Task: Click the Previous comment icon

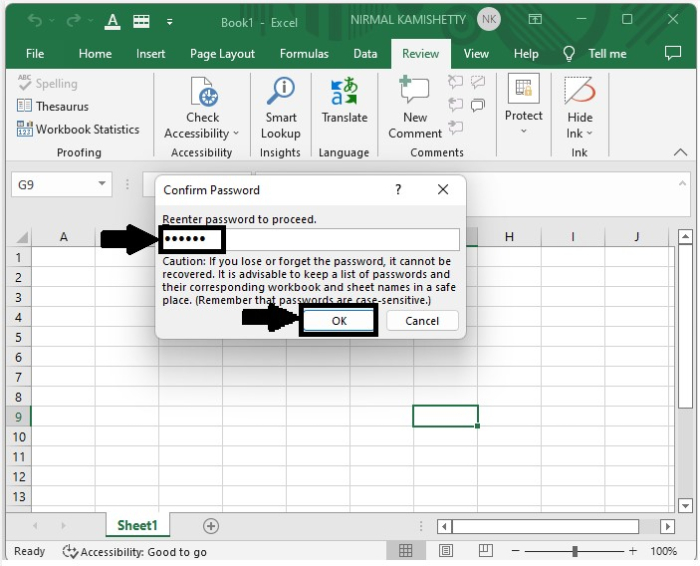Action: click(x=455, y=105)
